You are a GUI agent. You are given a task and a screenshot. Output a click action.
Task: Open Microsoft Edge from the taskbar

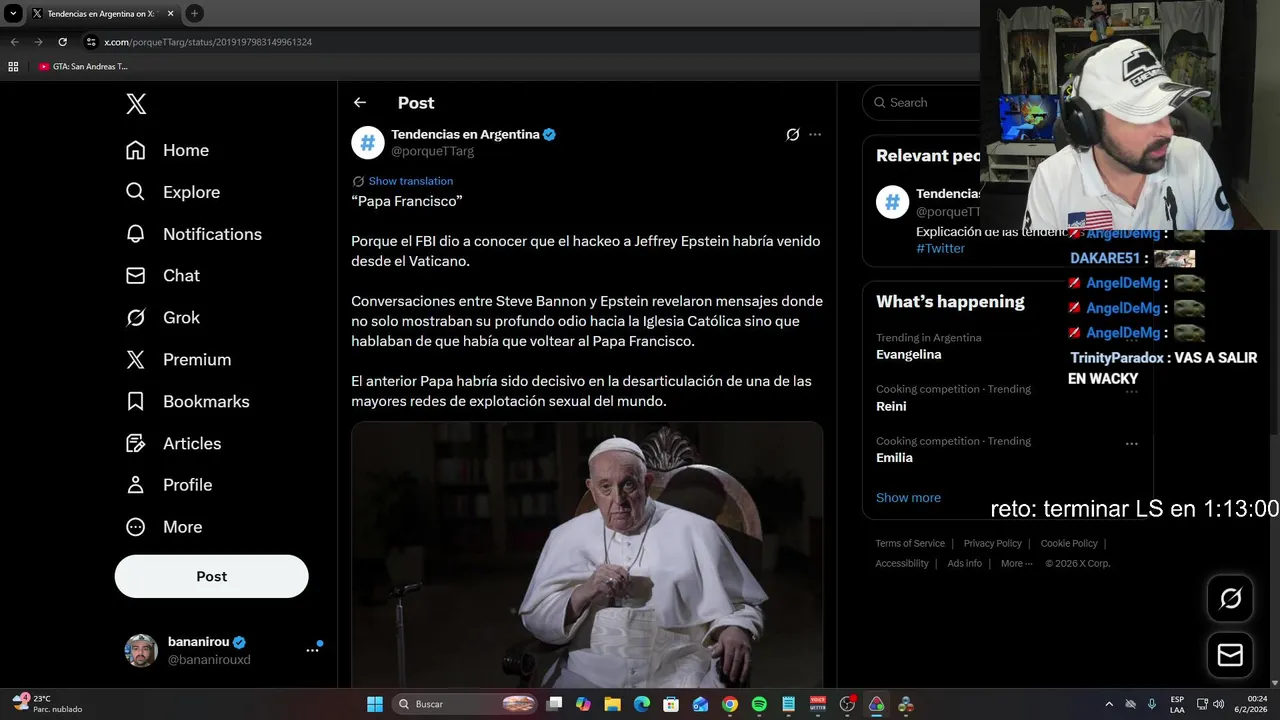(642, 704)
